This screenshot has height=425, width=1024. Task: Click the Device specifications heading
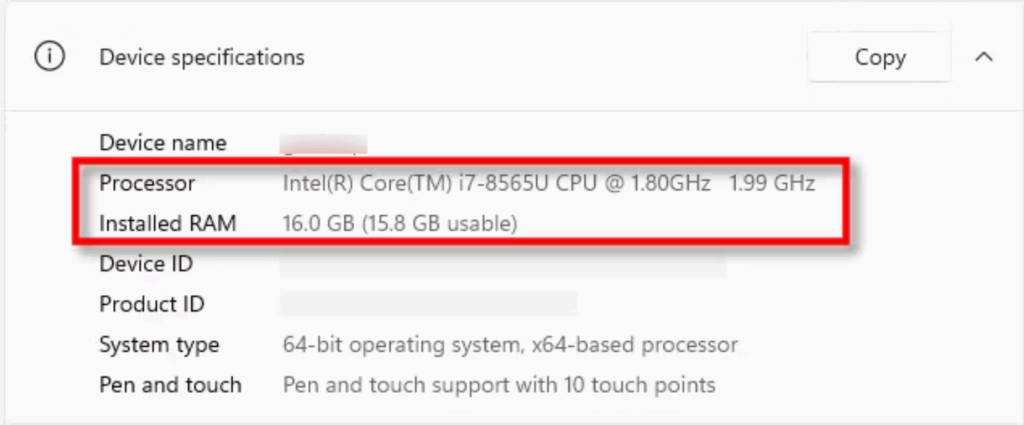click(202, 57)
